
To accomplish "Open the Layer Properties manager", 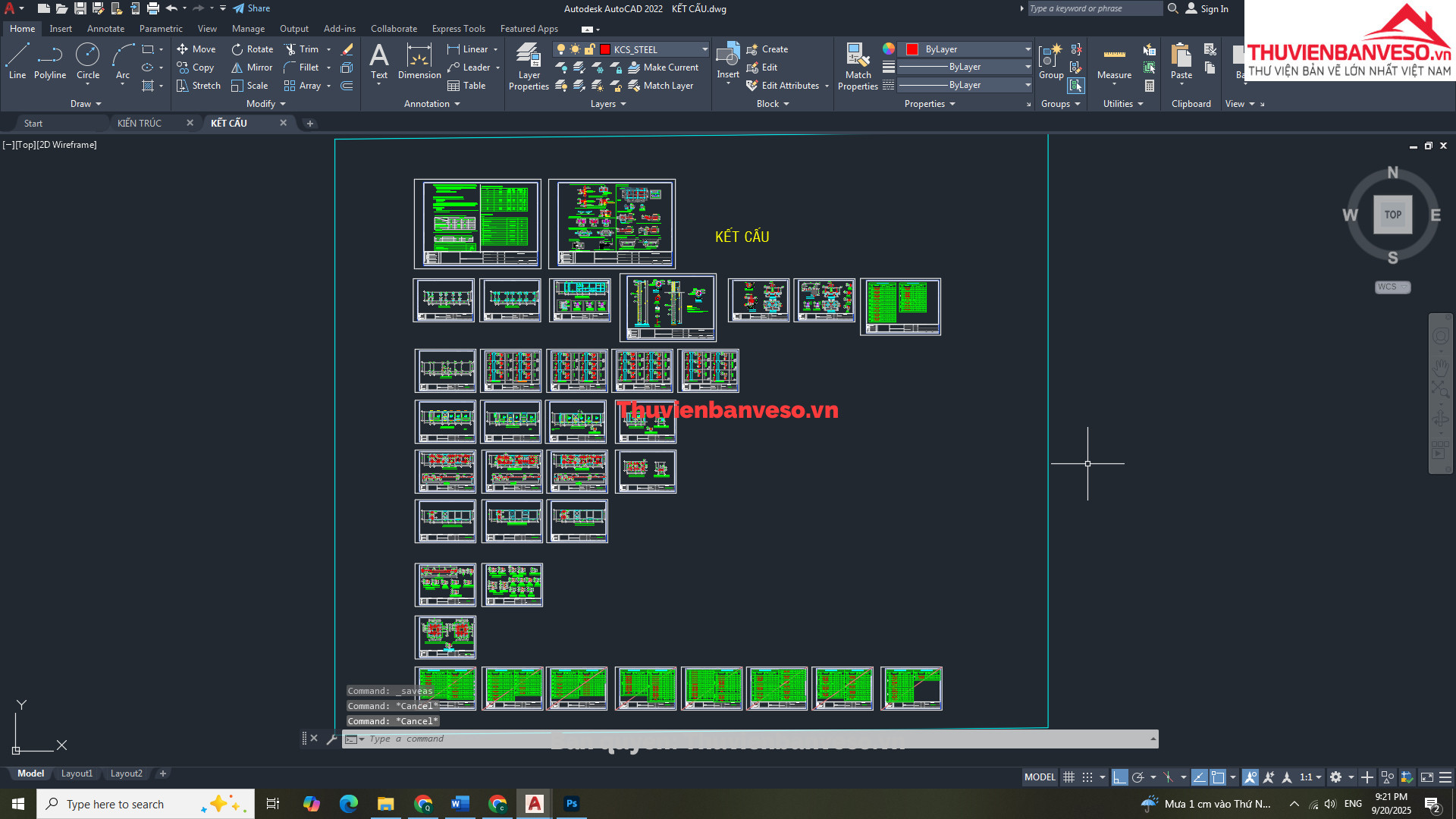I will pos(529,67).
